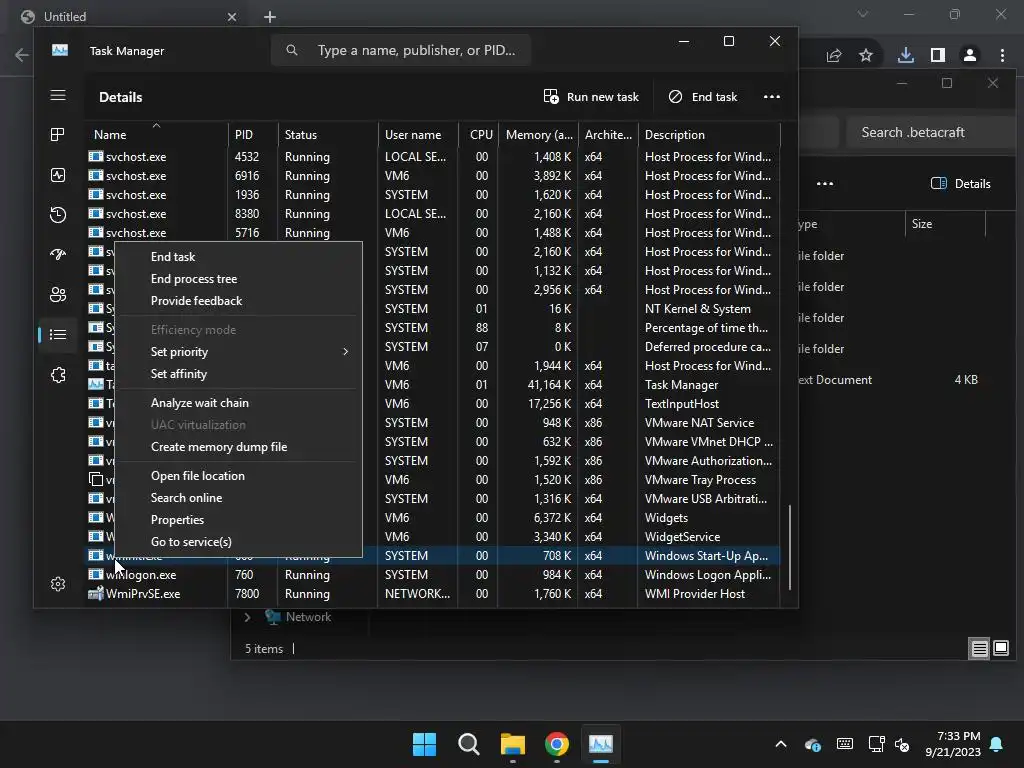This screenshot has height=768, width=1024.
Task: Sort by the Architecture column header
Action: click(608, 135)
